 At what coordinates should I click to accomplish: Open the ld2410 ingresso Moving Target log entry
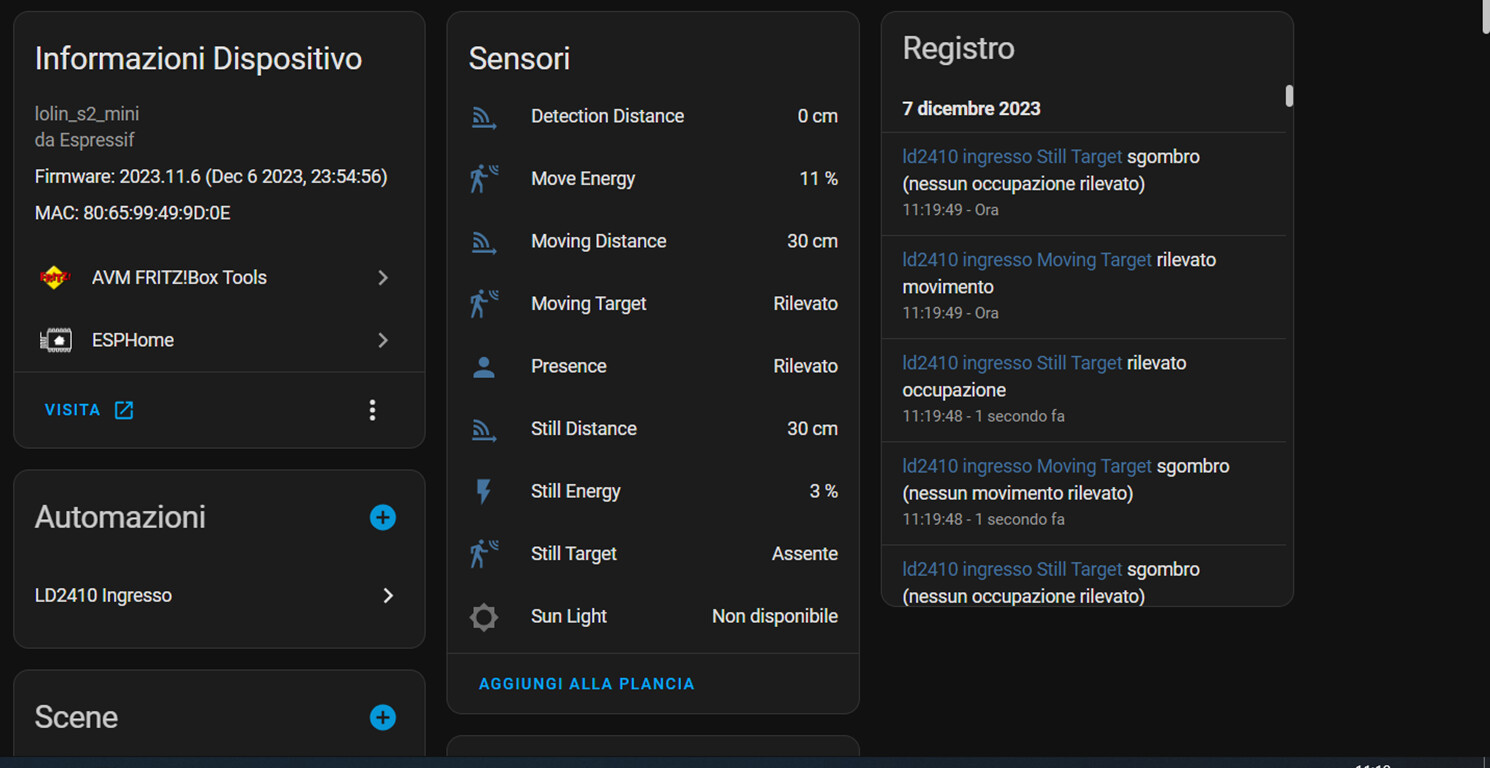point(1026,259)
